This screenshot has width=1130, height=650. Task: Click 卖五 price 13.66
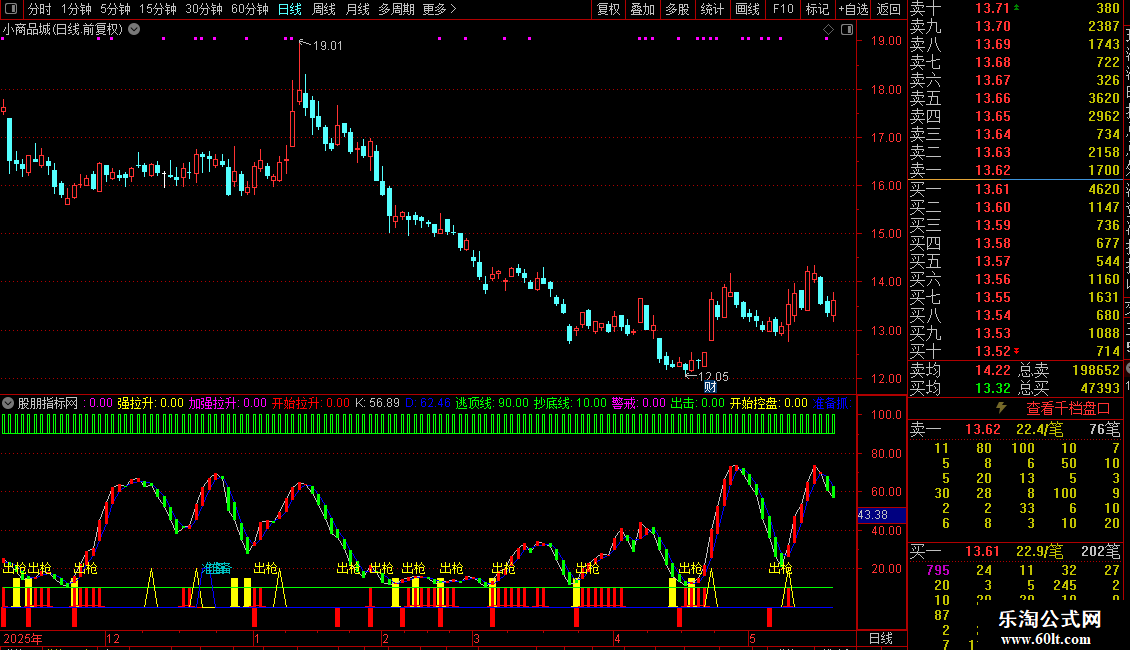992,98
